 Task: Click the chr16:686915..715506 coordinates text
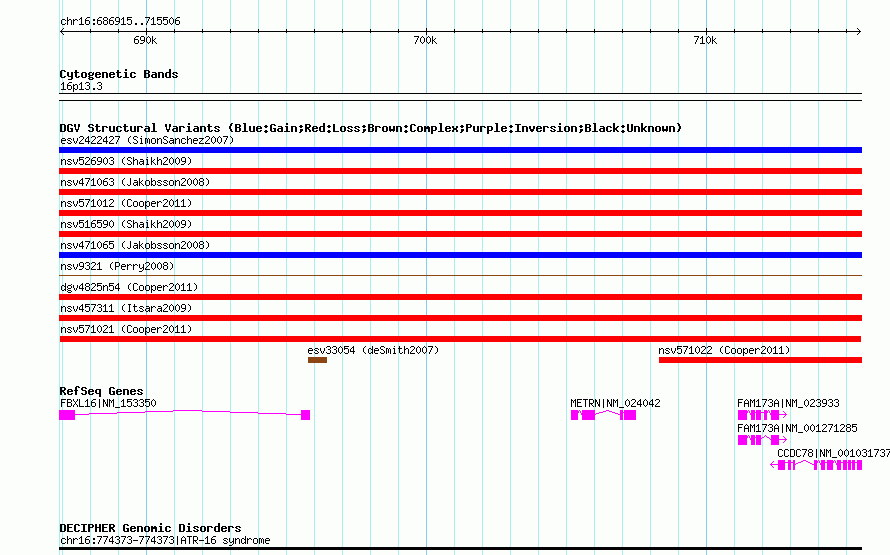(x=120, y=21)
